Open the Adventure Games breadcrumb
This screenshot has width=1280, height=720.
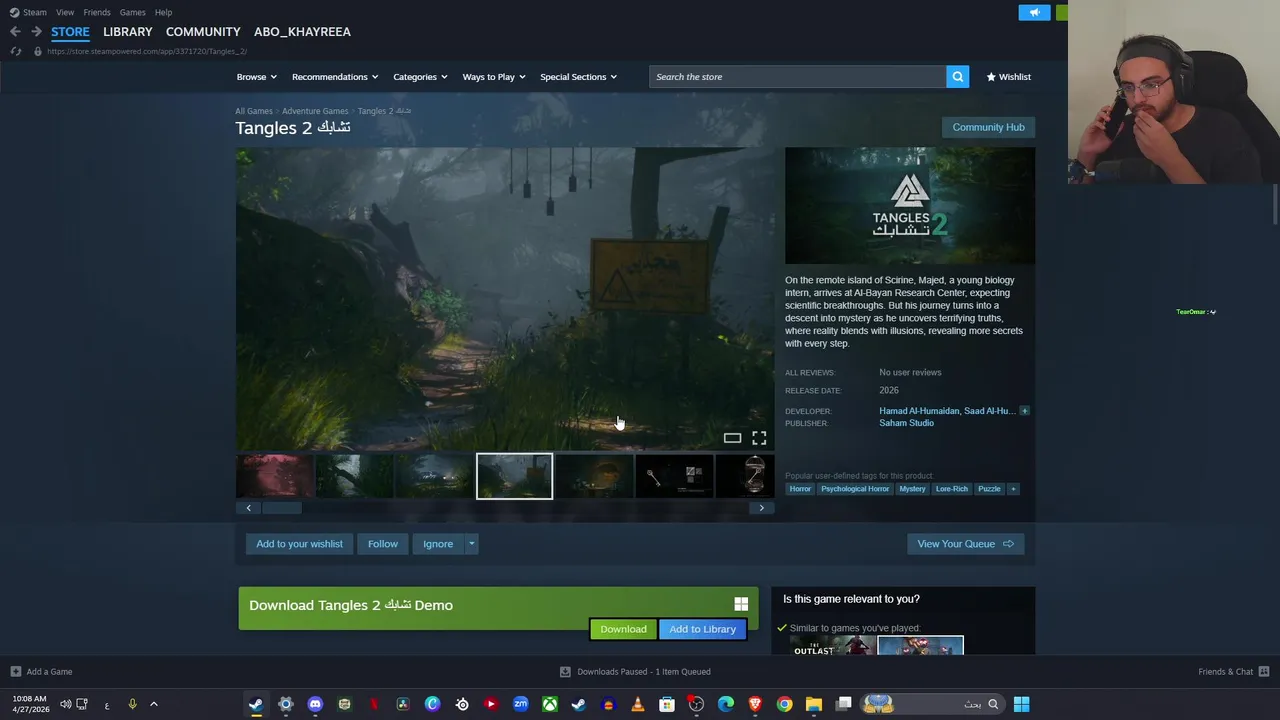pyautogui.click(x=315, y=111)
